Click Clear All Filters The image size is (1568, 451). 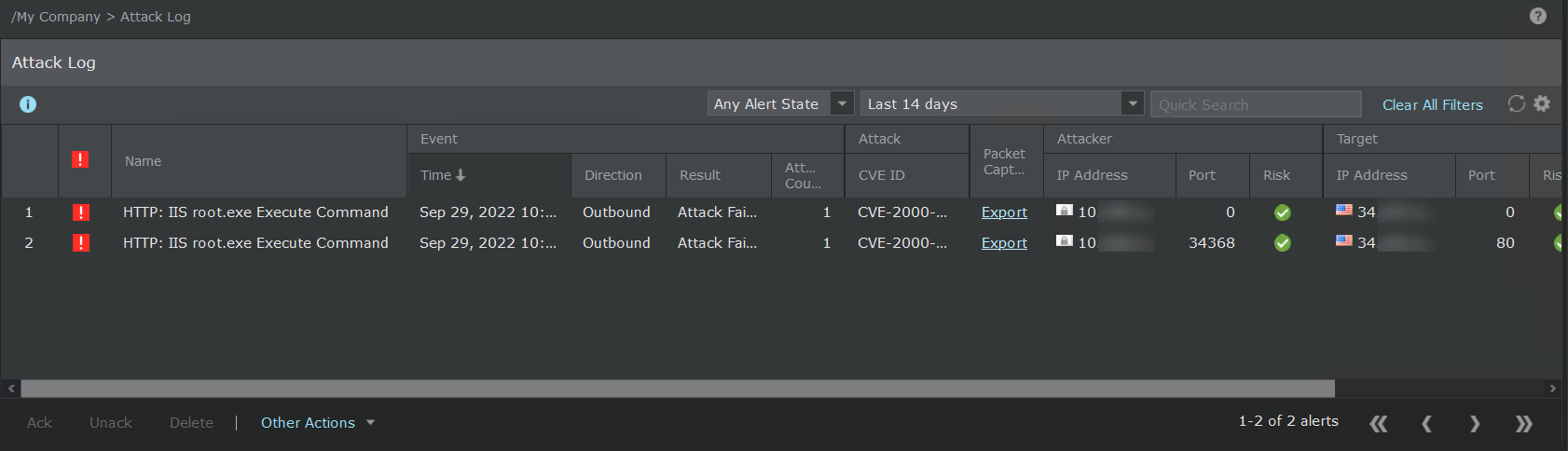click(x=1432, y=105)
